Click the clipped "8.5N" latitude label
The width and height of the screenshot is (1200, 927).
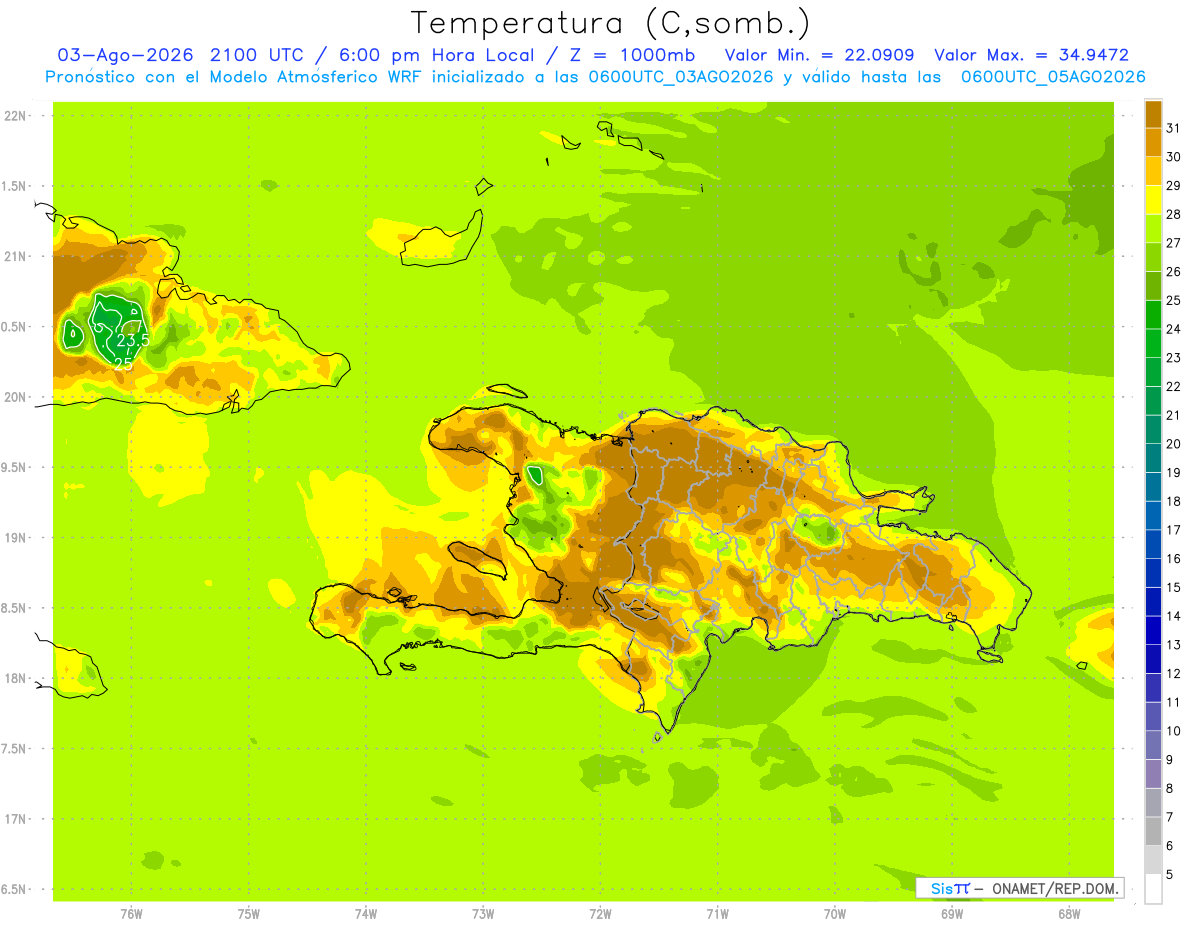coord(14,608)
